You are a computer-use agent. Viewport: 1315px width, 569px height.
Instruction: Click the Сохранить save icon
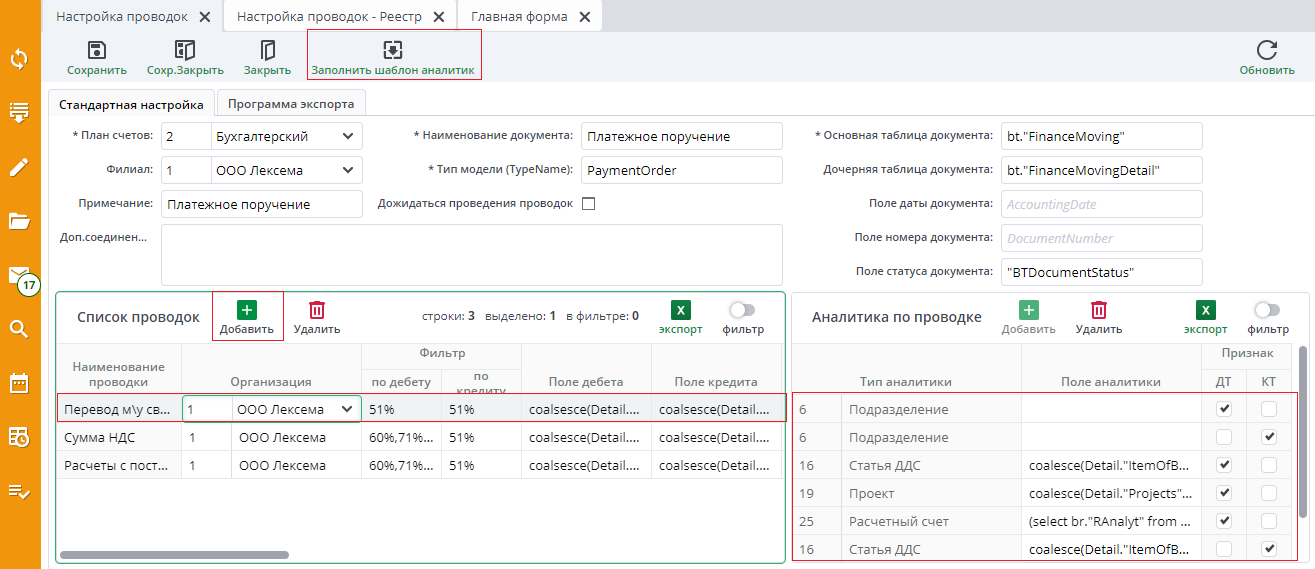(x=97, y=51)
